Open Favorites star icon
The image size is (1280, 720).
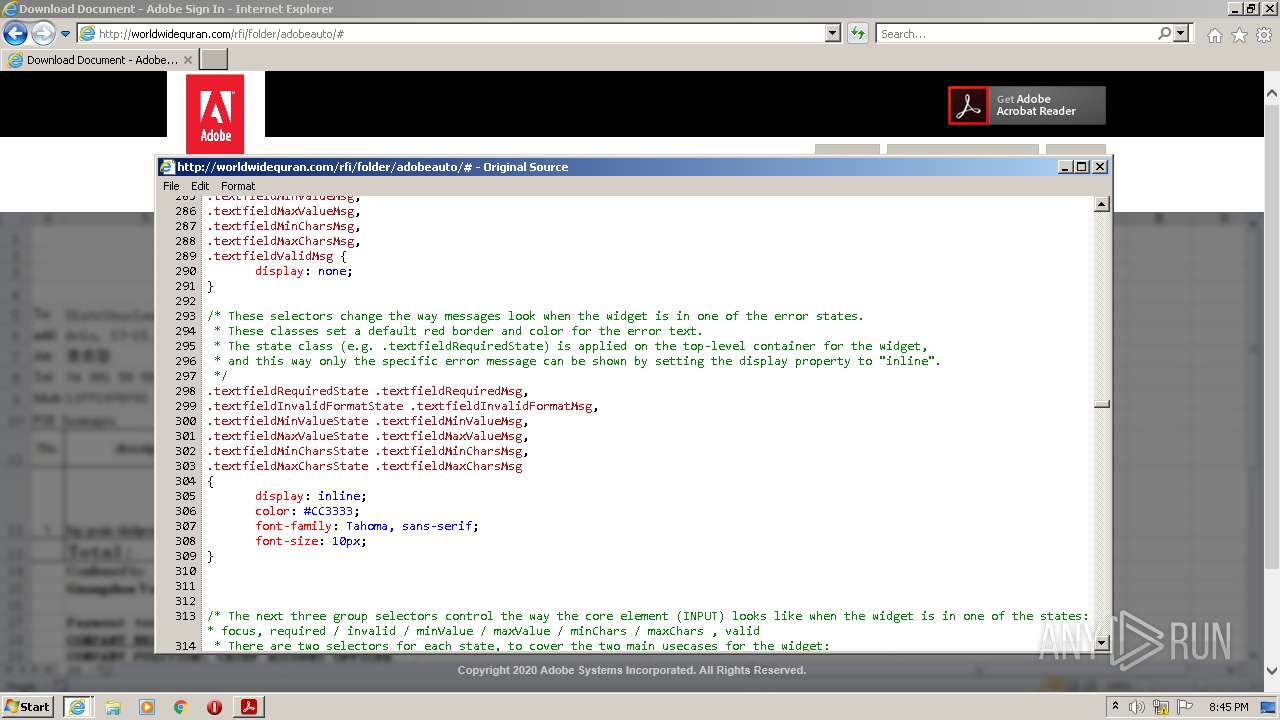tap(1239, 35)
